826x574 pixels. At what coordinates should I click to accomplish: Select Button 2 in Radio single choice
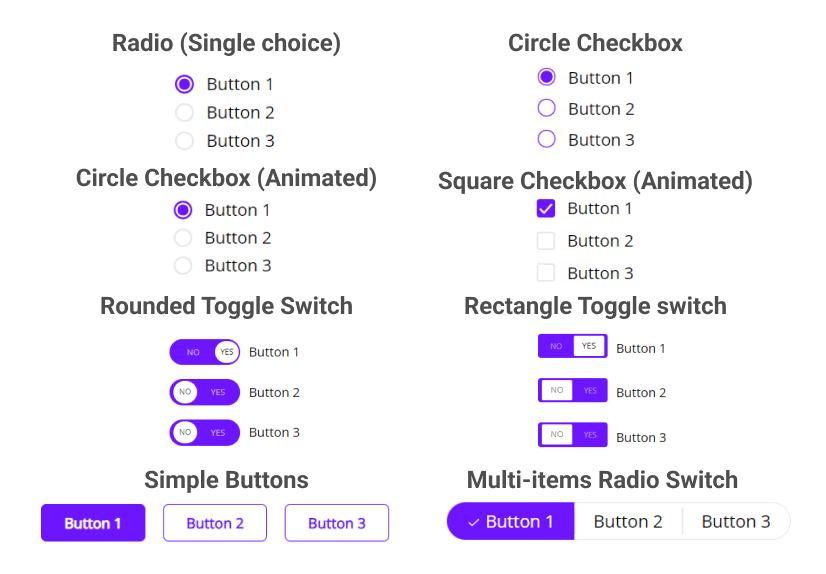(184, 113)
